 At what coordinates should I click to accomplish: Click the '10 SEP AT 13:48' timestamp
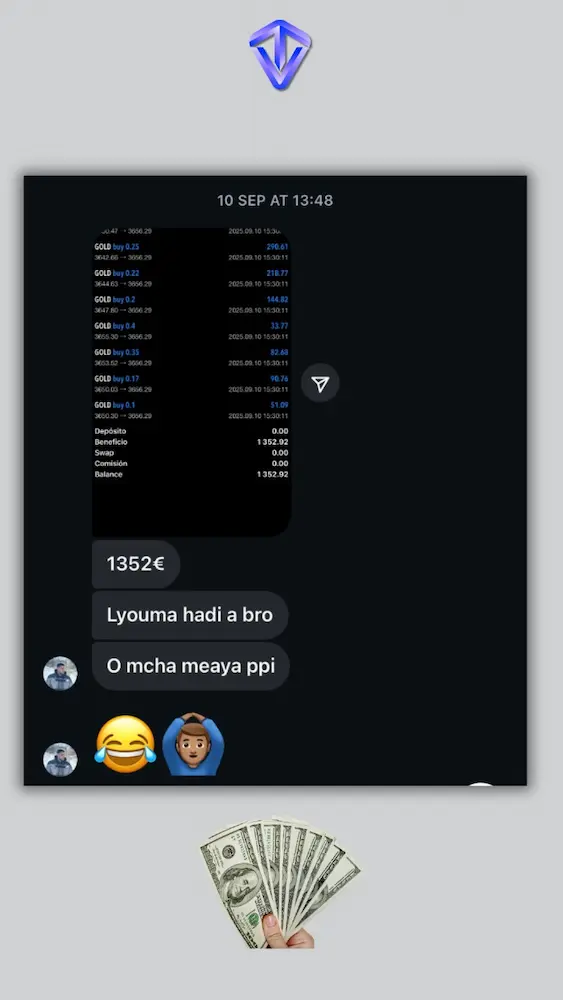pos(275,200)
